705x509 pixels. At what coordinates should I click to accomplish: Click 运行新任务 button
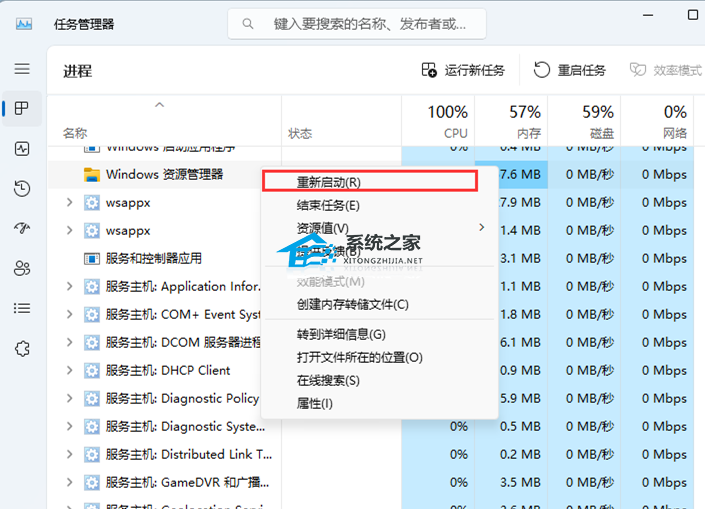coord(463,70)
